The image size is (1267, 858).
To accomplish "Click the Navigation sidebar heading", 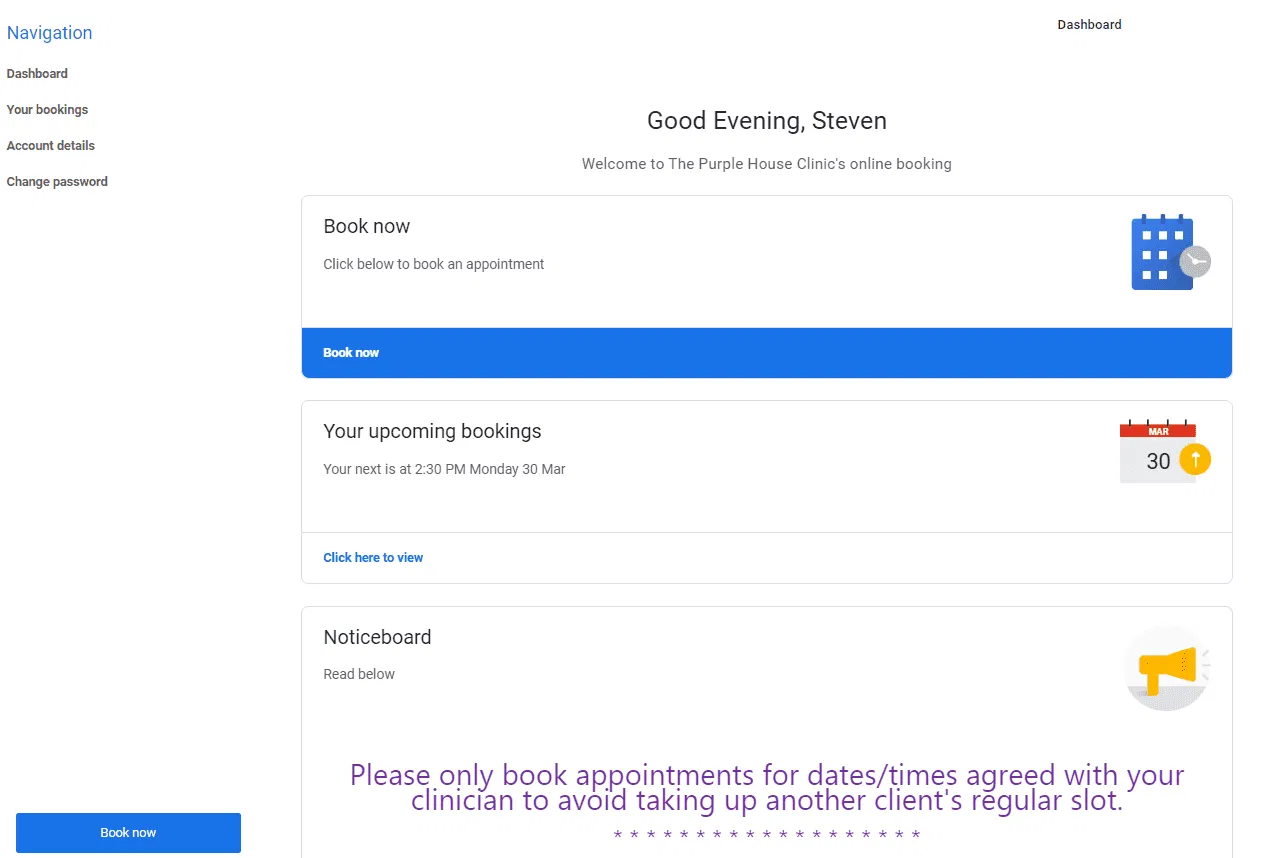I will [x=49, y=33].
